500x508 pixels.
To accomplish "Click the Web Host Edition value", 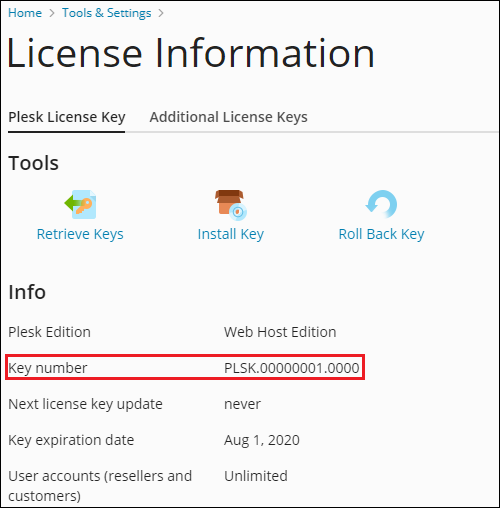I will 280,332.
